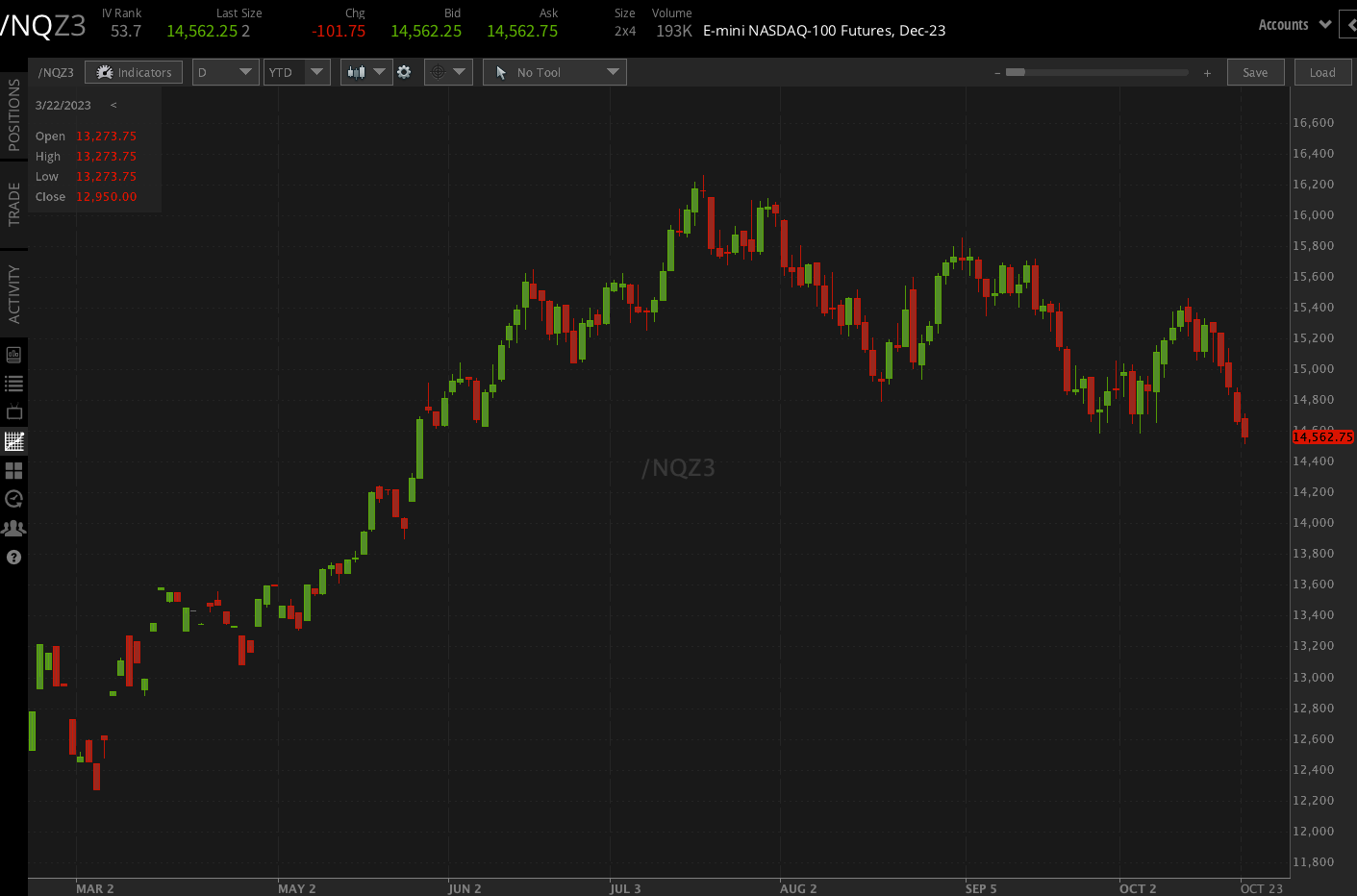Open the chart settings gear
Viewport: 1357px width, 896px height.
pos(405,71)
